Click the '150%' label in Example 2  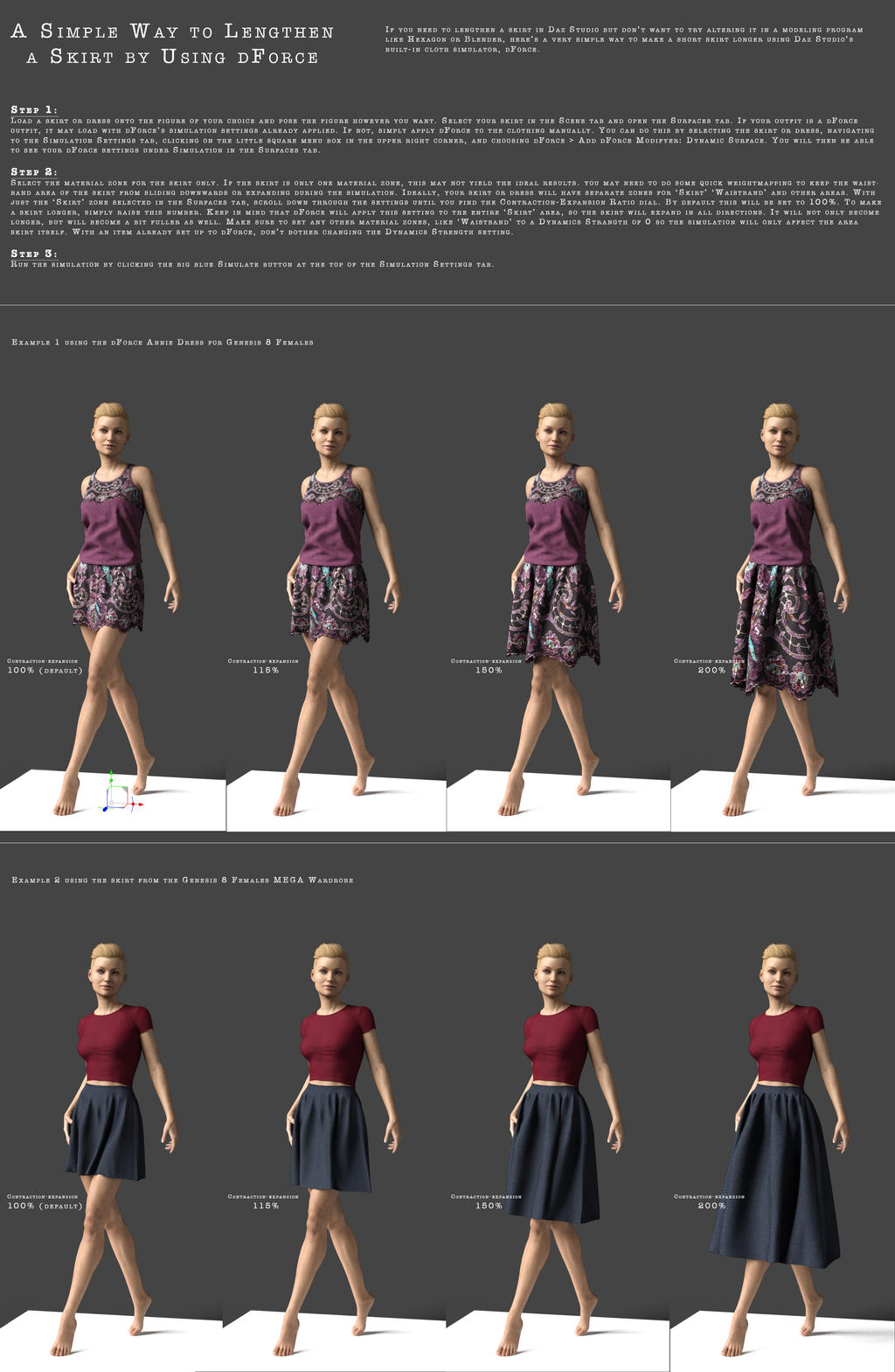click(x=489, y=1206)
